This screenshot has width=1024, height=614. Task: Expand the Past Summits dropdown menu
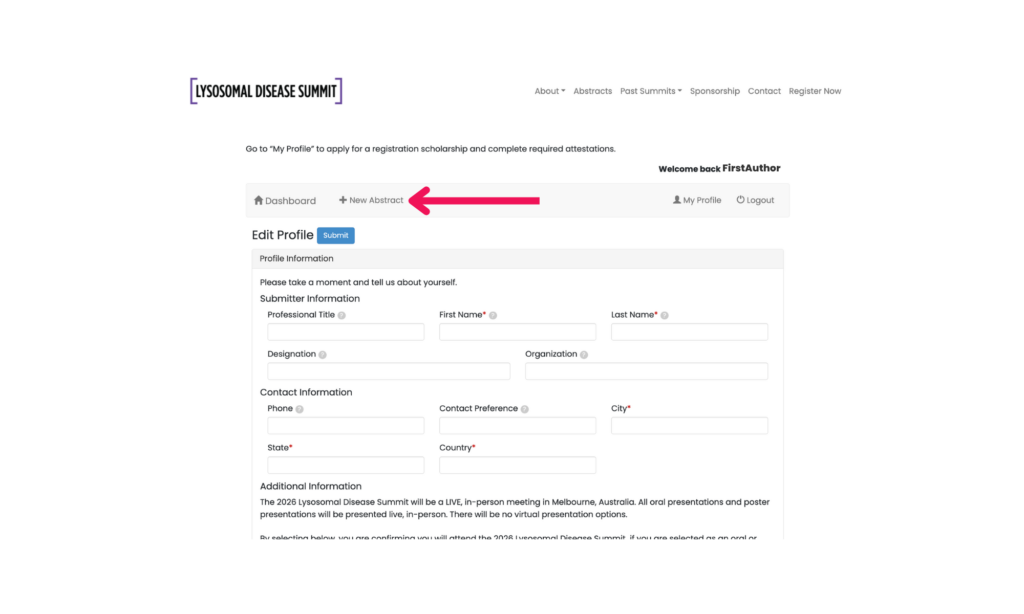(651, 91)
